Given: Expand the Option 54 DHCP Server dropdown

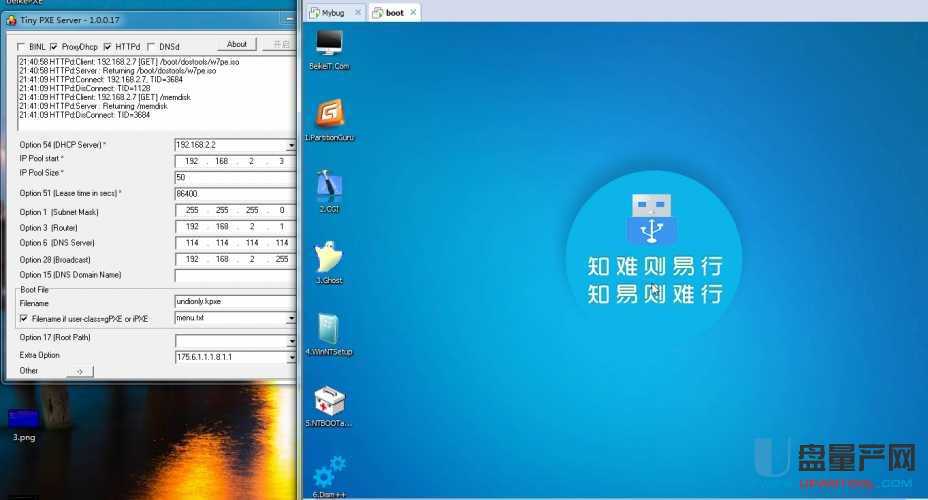Looking at the screenshot, I should (x=291, y=145).
